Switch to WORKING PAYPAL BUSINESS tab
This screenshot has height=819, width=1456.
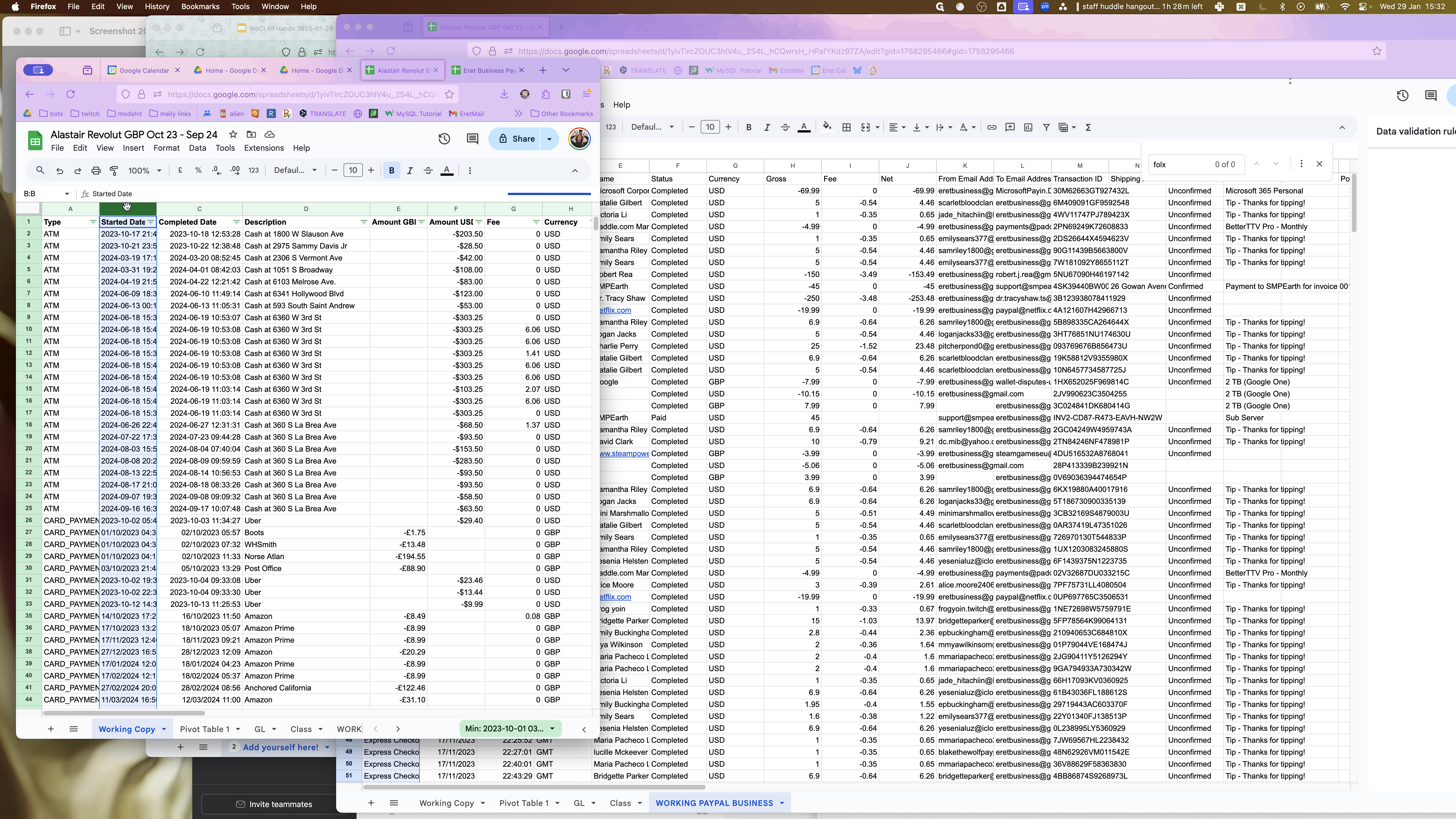coord(714,803)
